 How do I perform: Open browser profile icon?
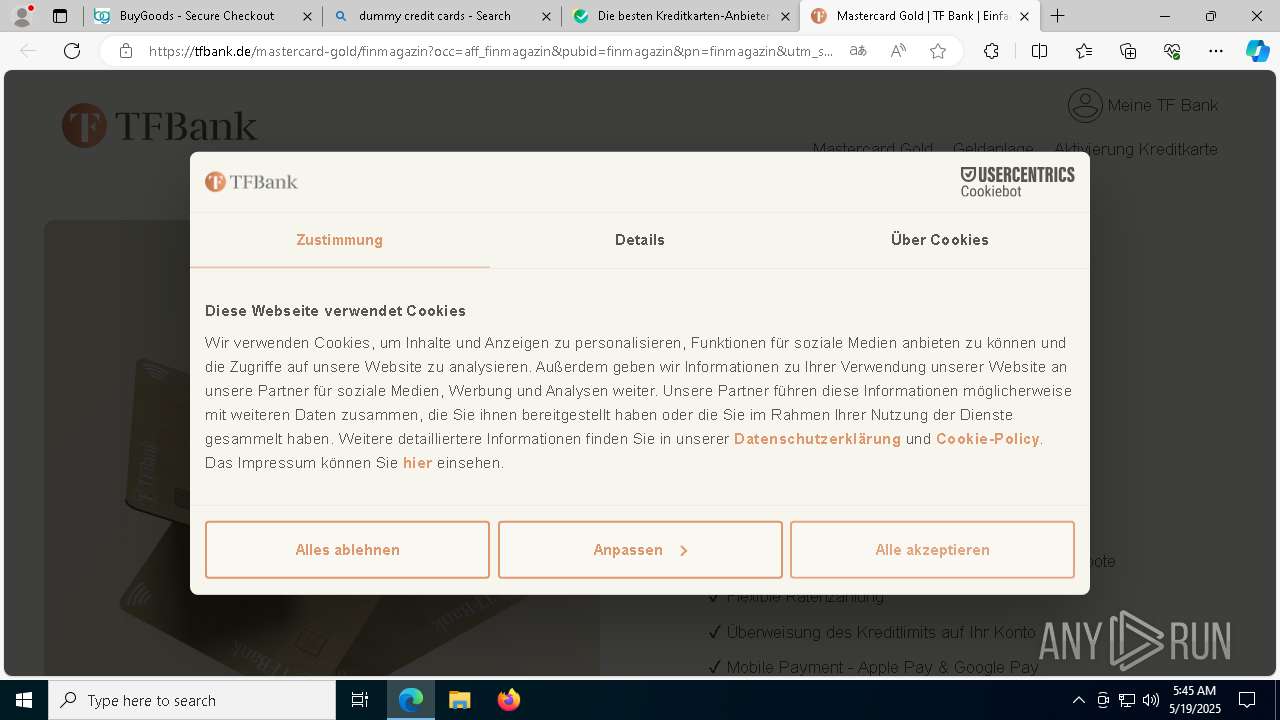[21, 16]
